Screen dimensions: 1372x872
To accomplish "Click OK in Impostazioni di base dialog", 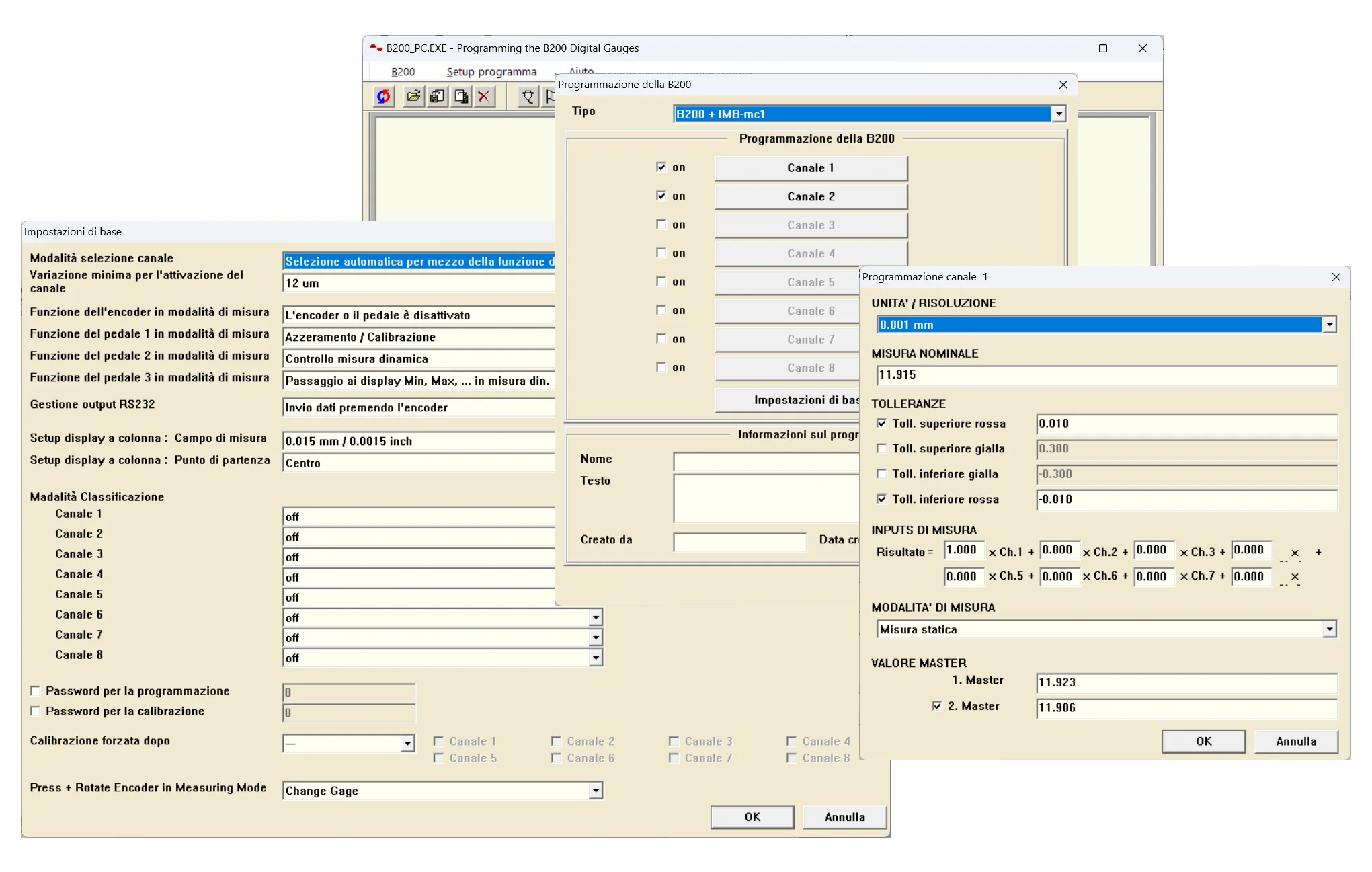I will pos(752,817).
